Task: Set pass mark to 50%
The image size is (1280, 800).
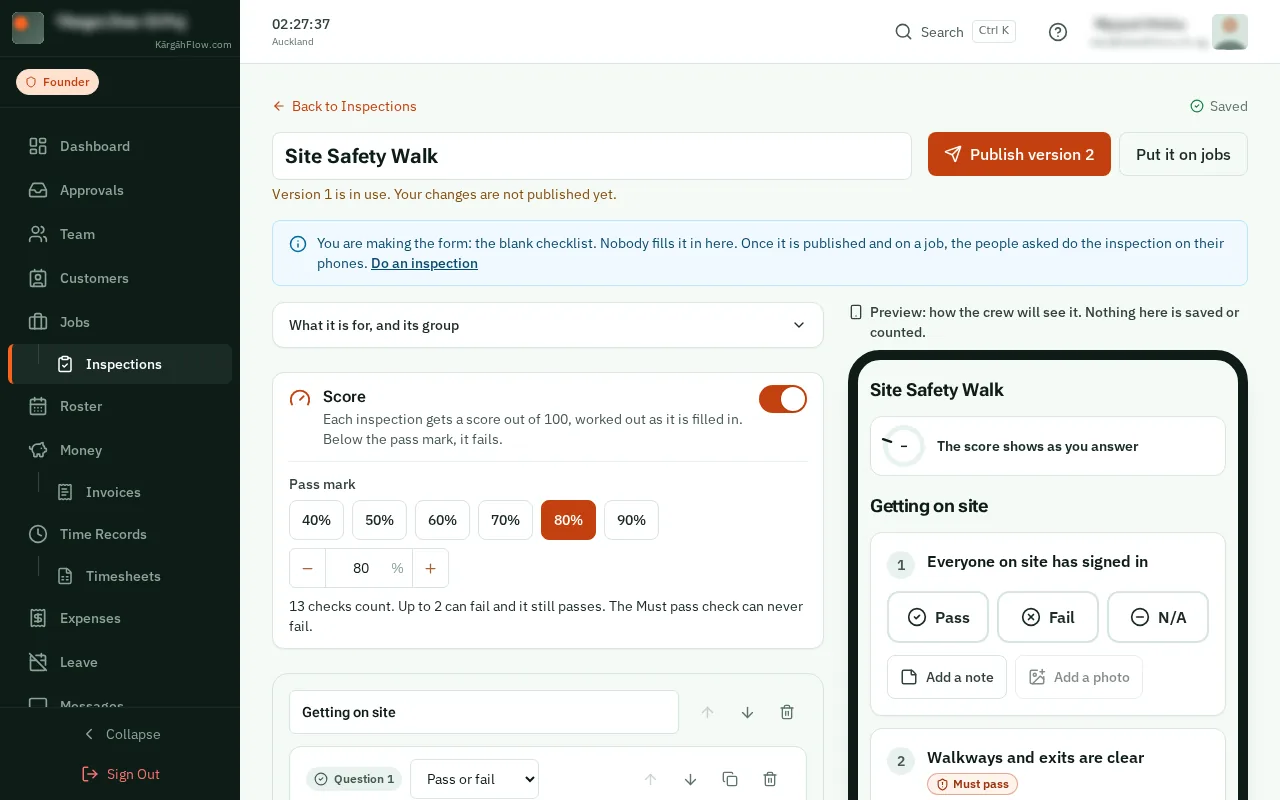Action: point(380,520)
